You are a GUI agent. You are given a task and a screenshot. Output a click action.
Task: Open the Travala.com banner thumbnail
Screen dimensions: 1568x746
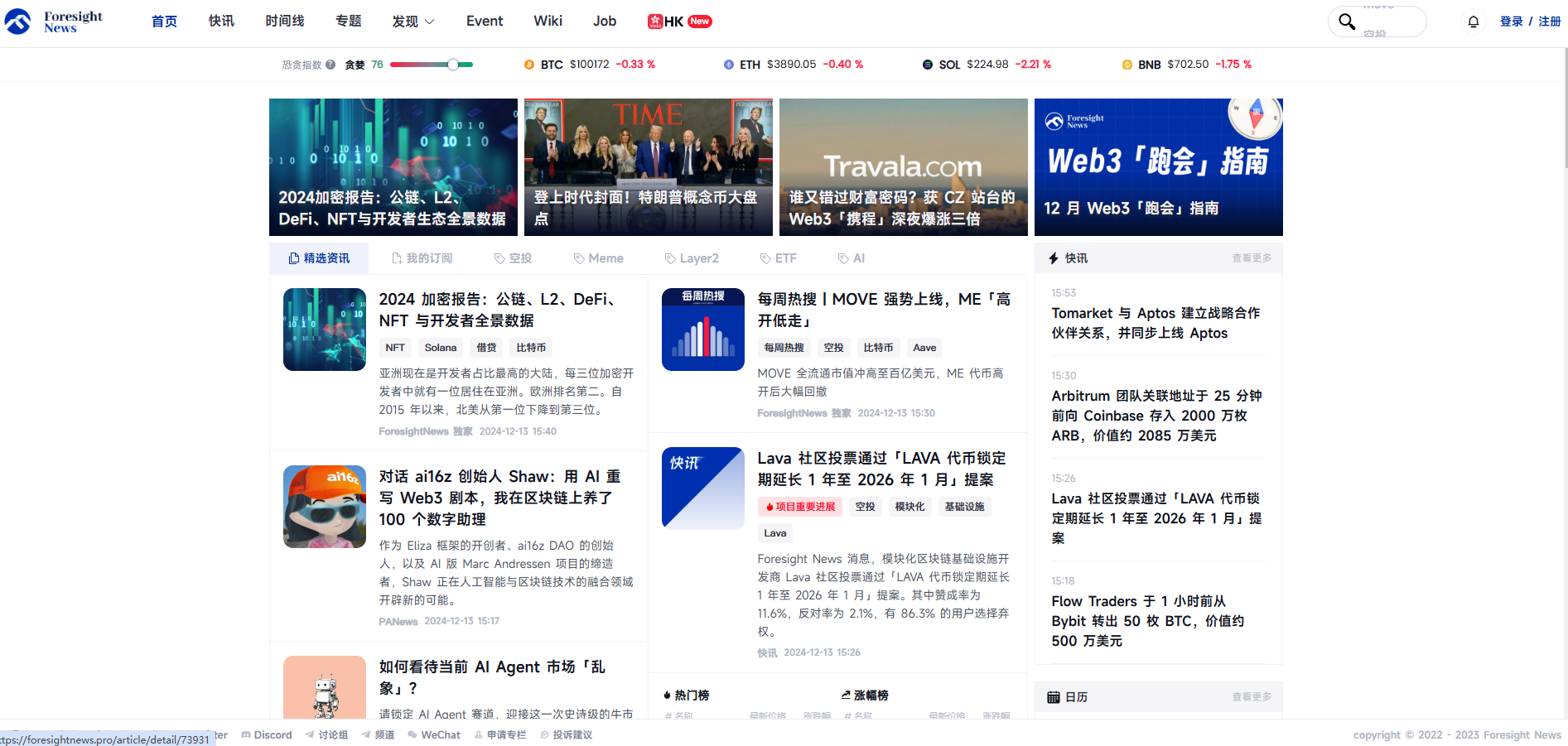pos(903,167)
